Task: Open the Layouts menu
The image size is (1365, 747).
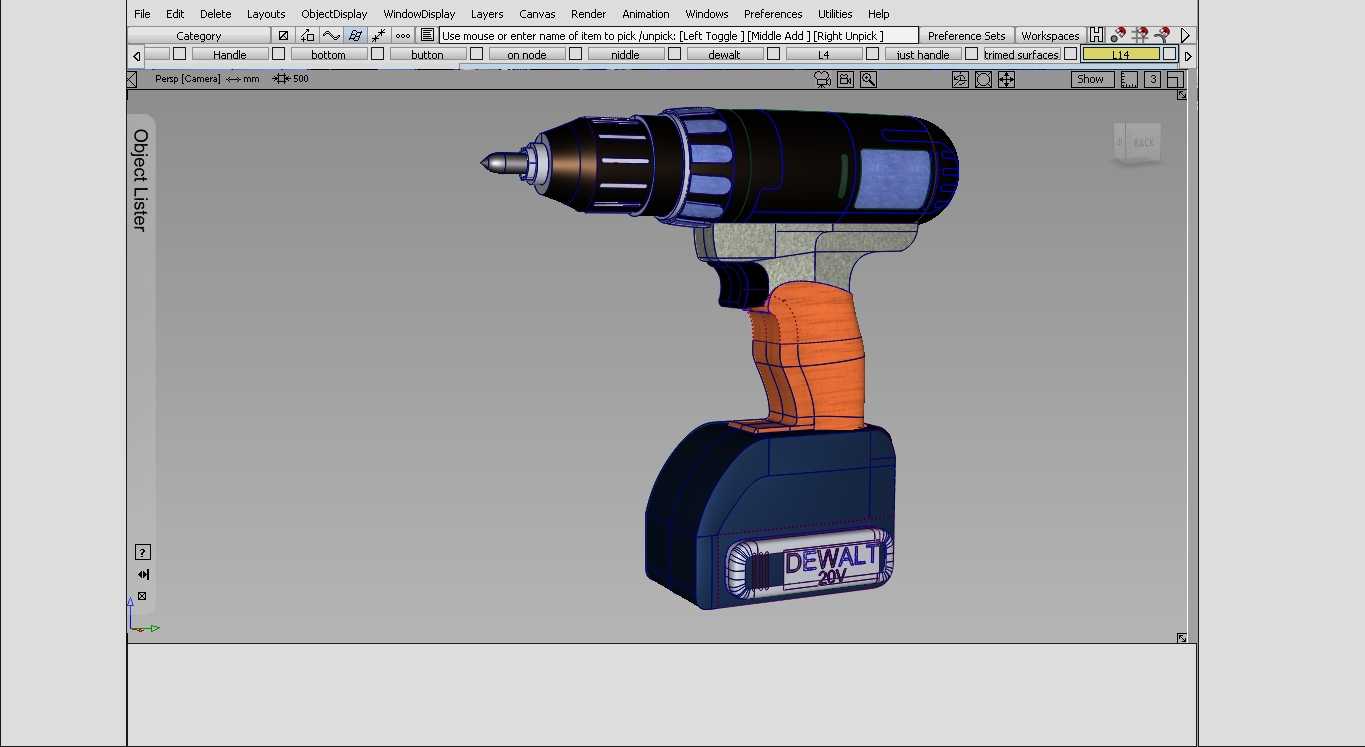Action: pos(266,14)
